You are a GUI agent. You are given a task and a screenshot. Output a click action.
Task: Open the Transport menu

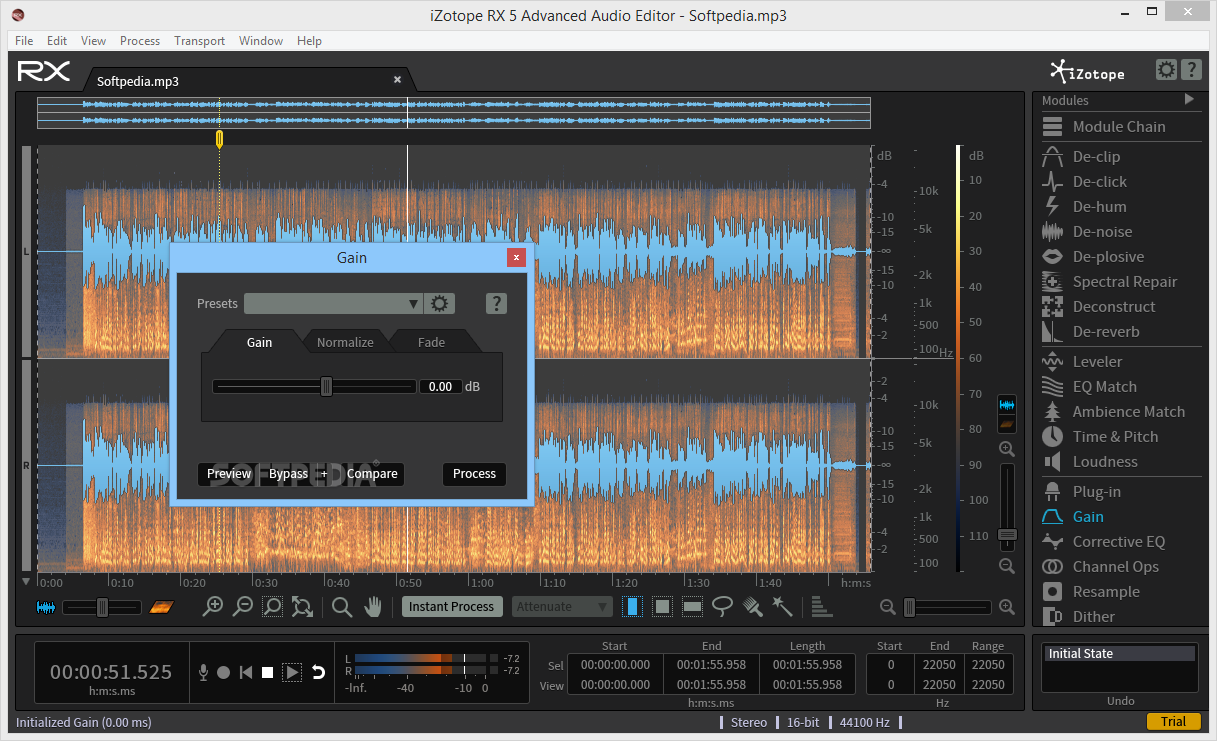coord(199,41)
